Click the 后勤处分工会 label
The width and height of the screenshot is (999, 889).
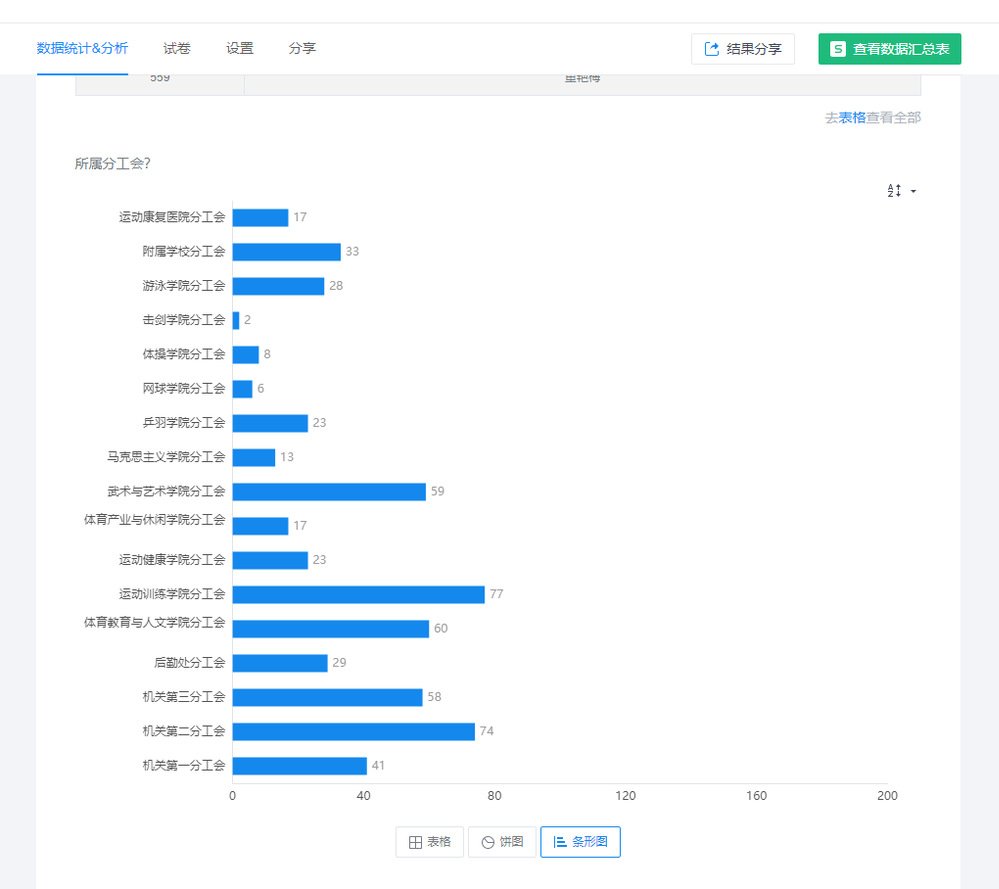[189, 663]
